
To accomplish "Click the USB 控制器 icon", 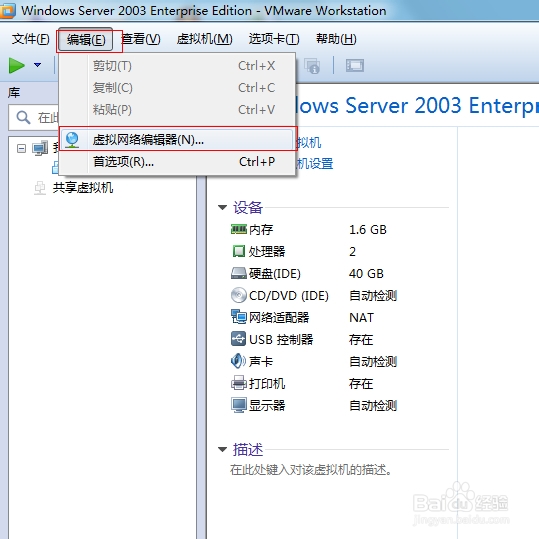I will (x=239, y=339).
